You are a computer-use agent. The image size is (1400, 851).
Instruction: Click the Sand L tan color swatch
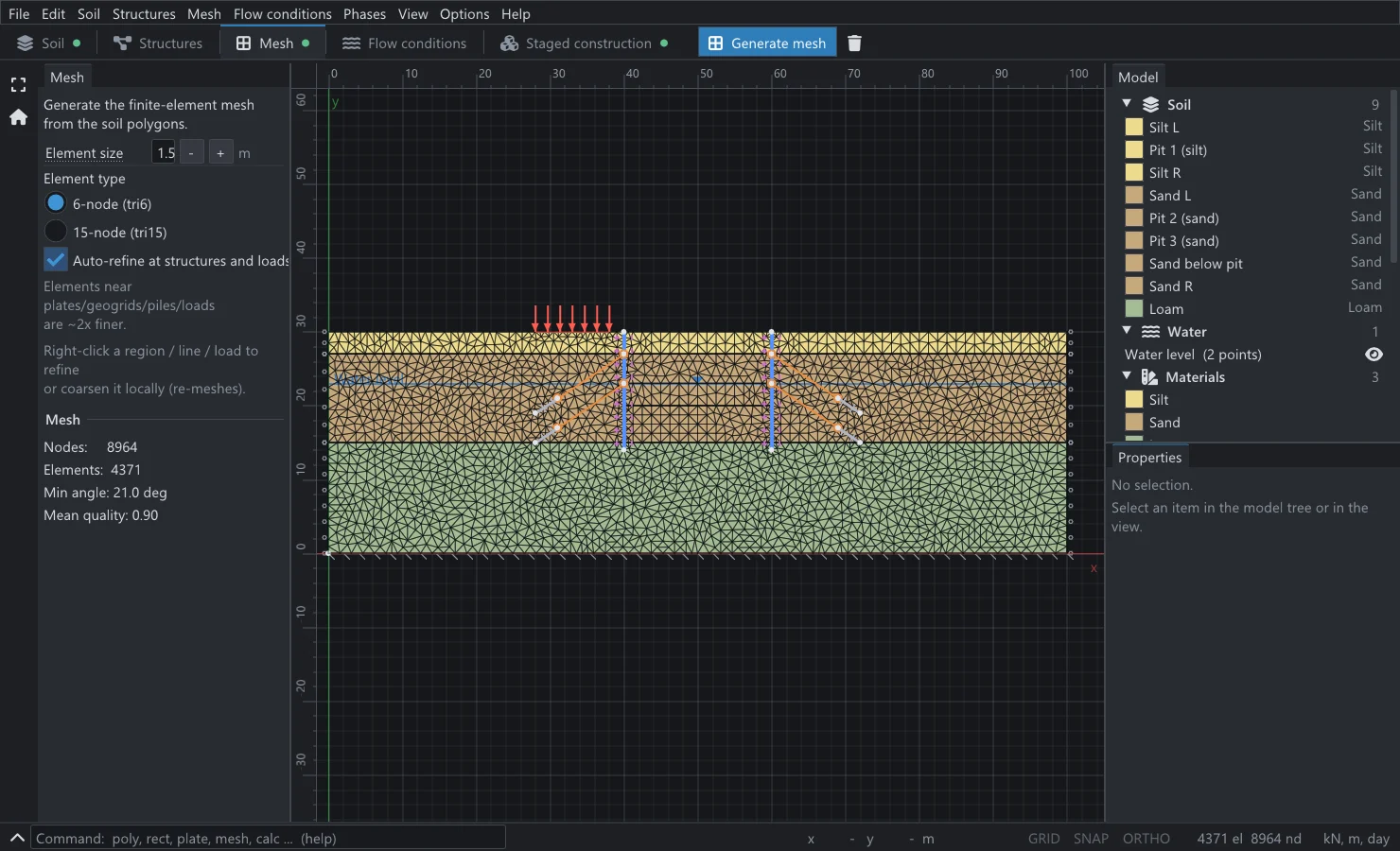pos(1133,195)
